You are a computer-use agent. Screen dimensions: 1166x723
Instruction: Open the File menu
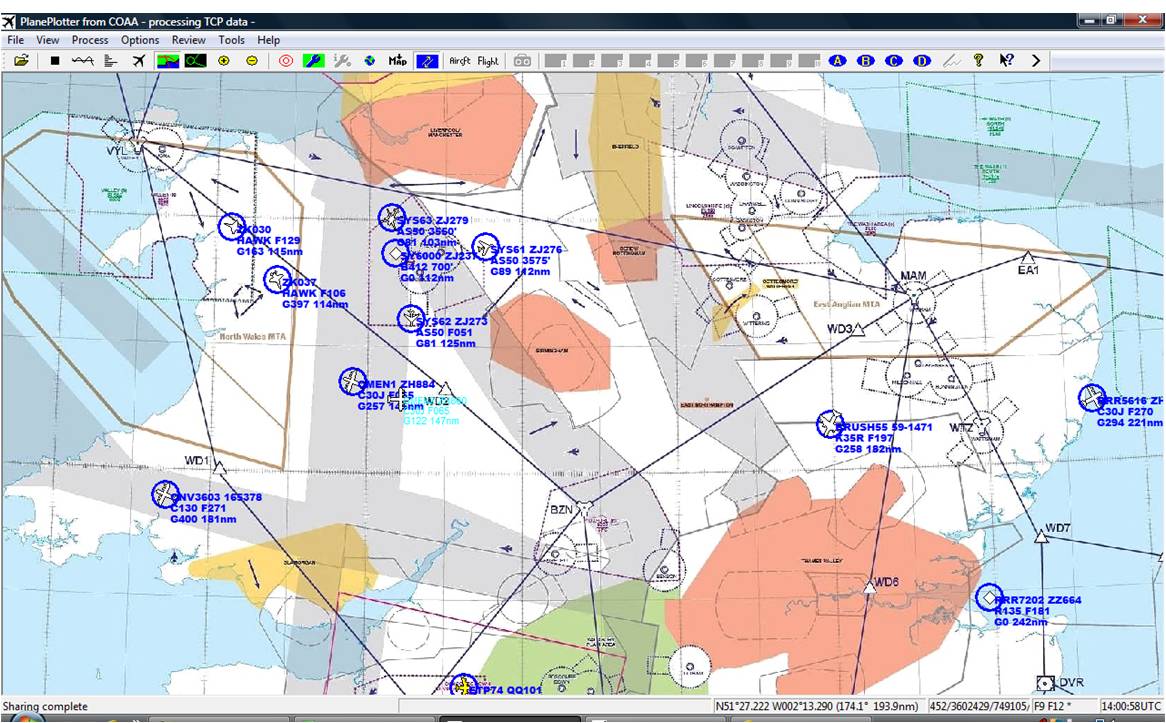(16, 40)
